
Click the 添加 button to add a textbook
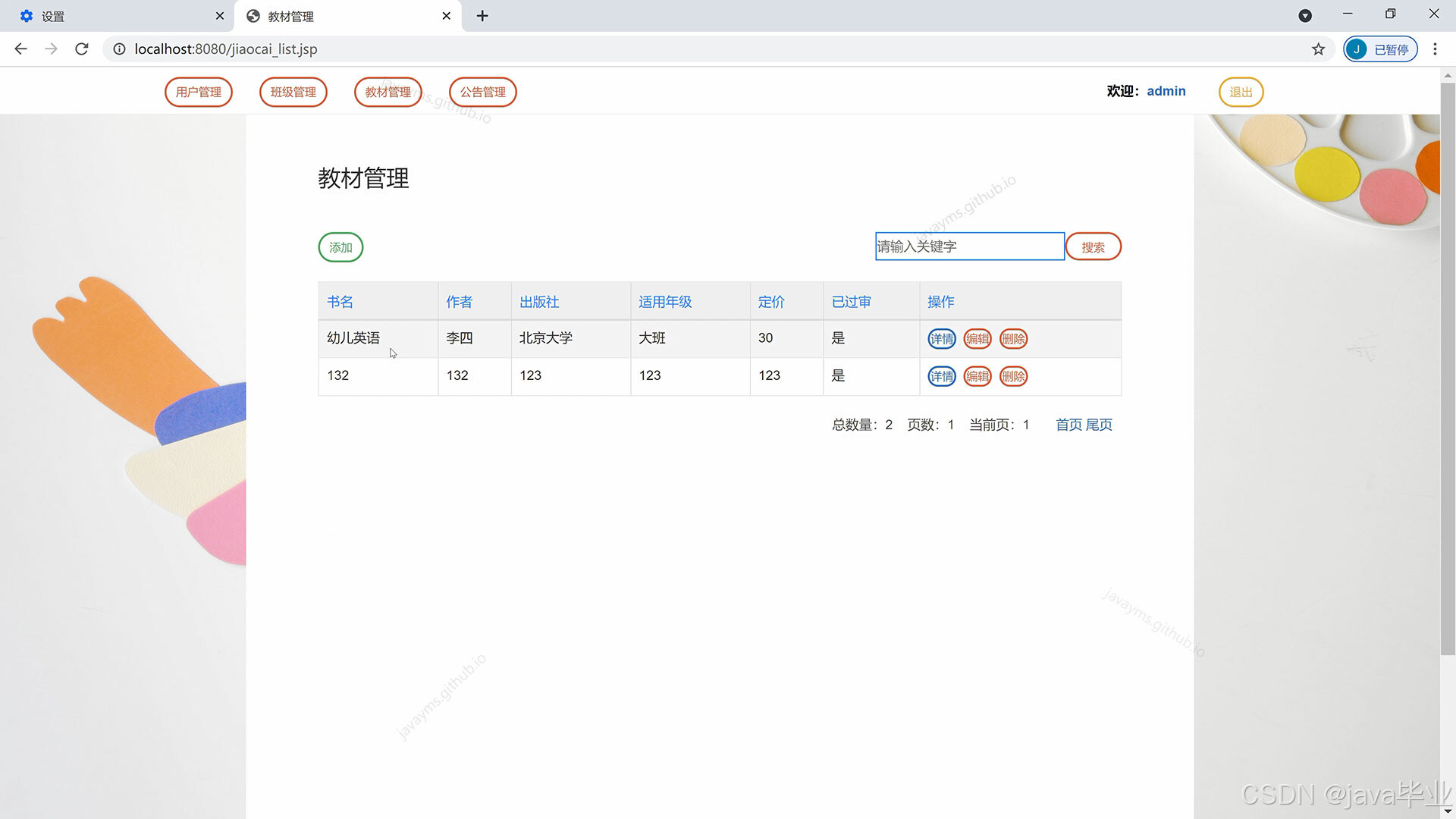340,247
